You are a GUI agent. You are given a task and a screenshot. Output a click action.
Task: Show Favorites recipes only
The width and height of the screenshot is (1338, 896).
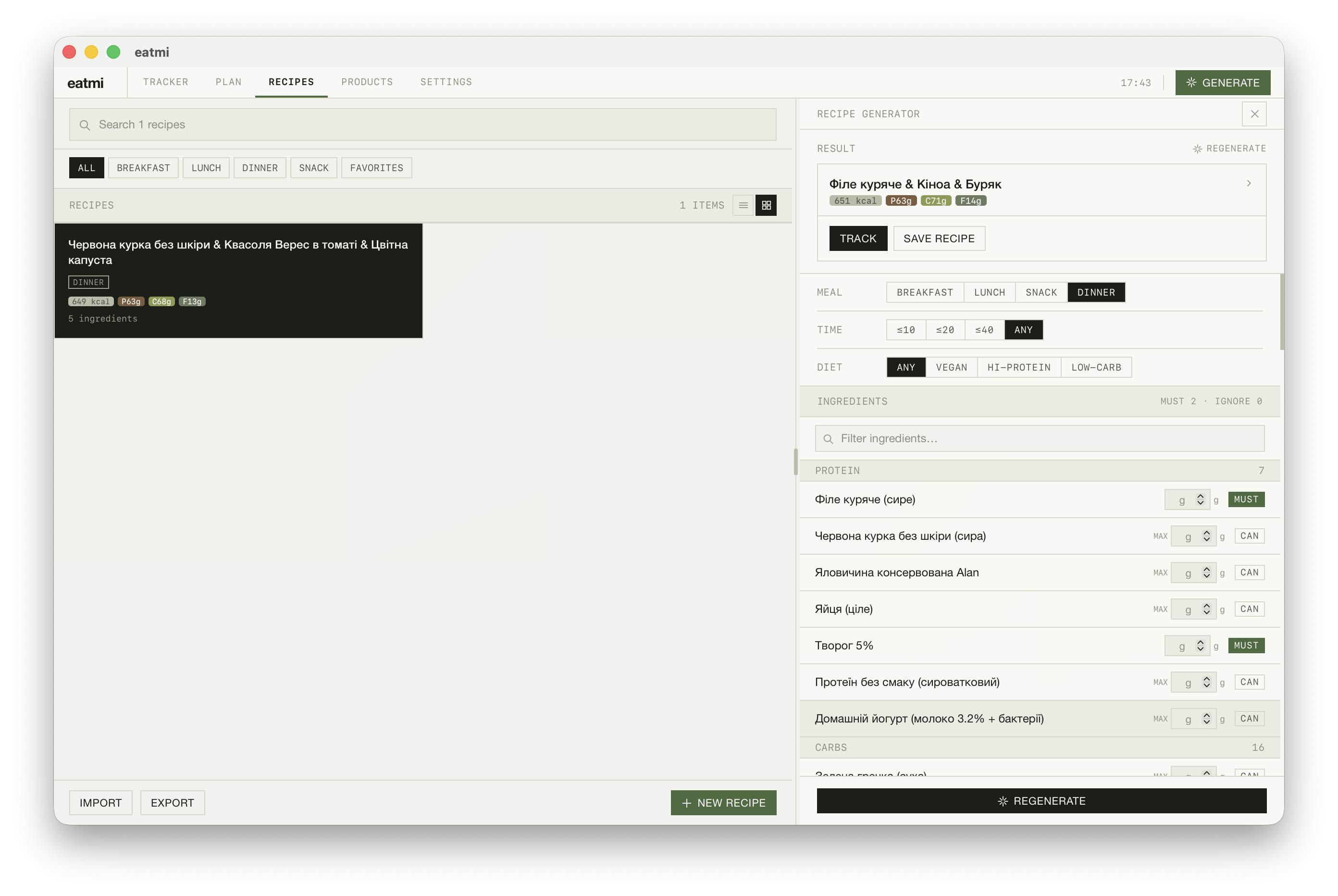pos(376,167)
